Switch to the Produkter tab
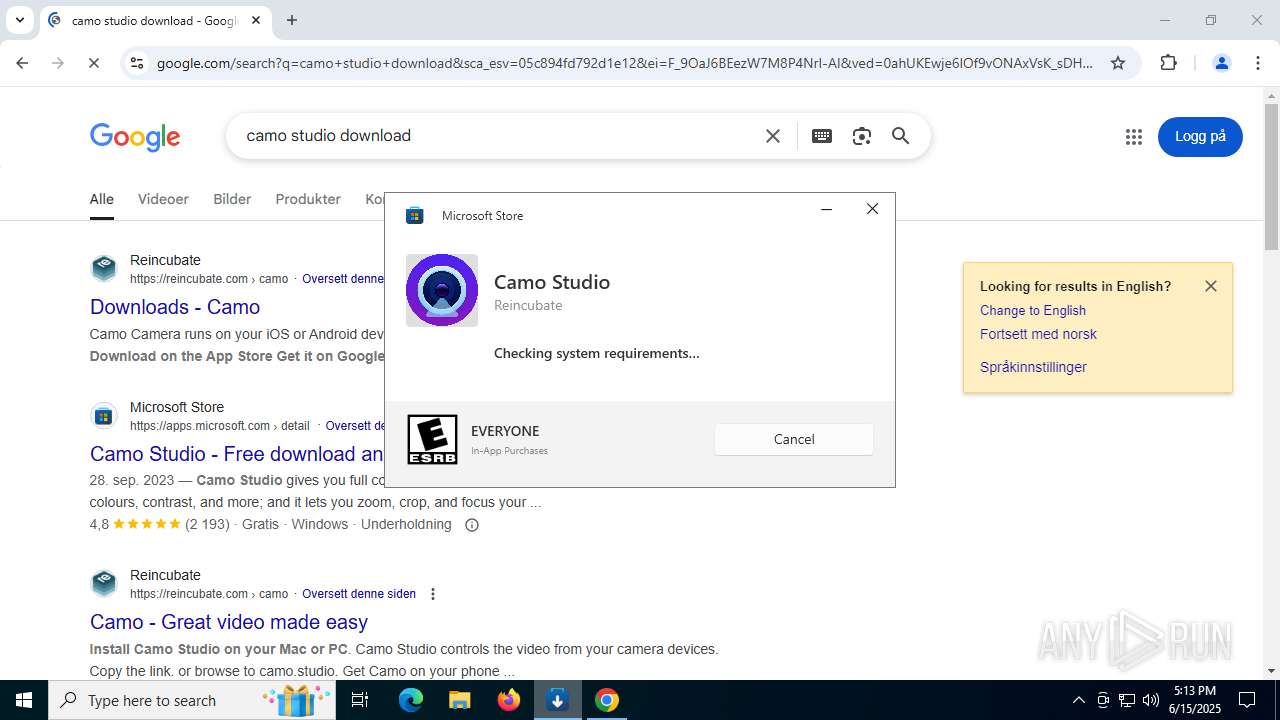The height and width of the screenshot is (720, 1280). pyautogui.click(x=308, y=199)
